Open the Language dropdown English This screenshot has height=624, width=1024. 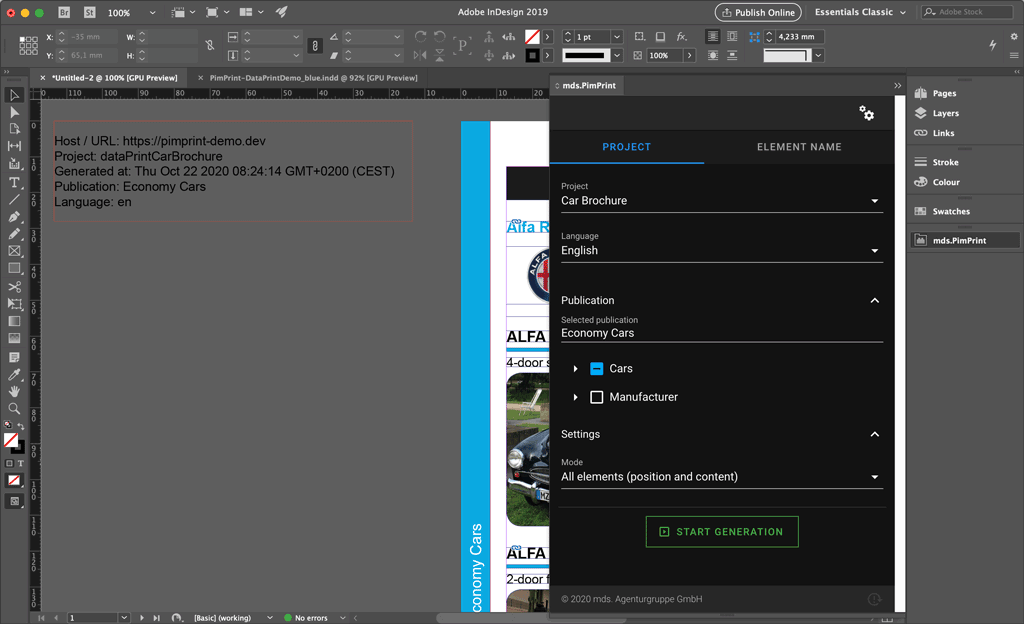click(722, 251)
